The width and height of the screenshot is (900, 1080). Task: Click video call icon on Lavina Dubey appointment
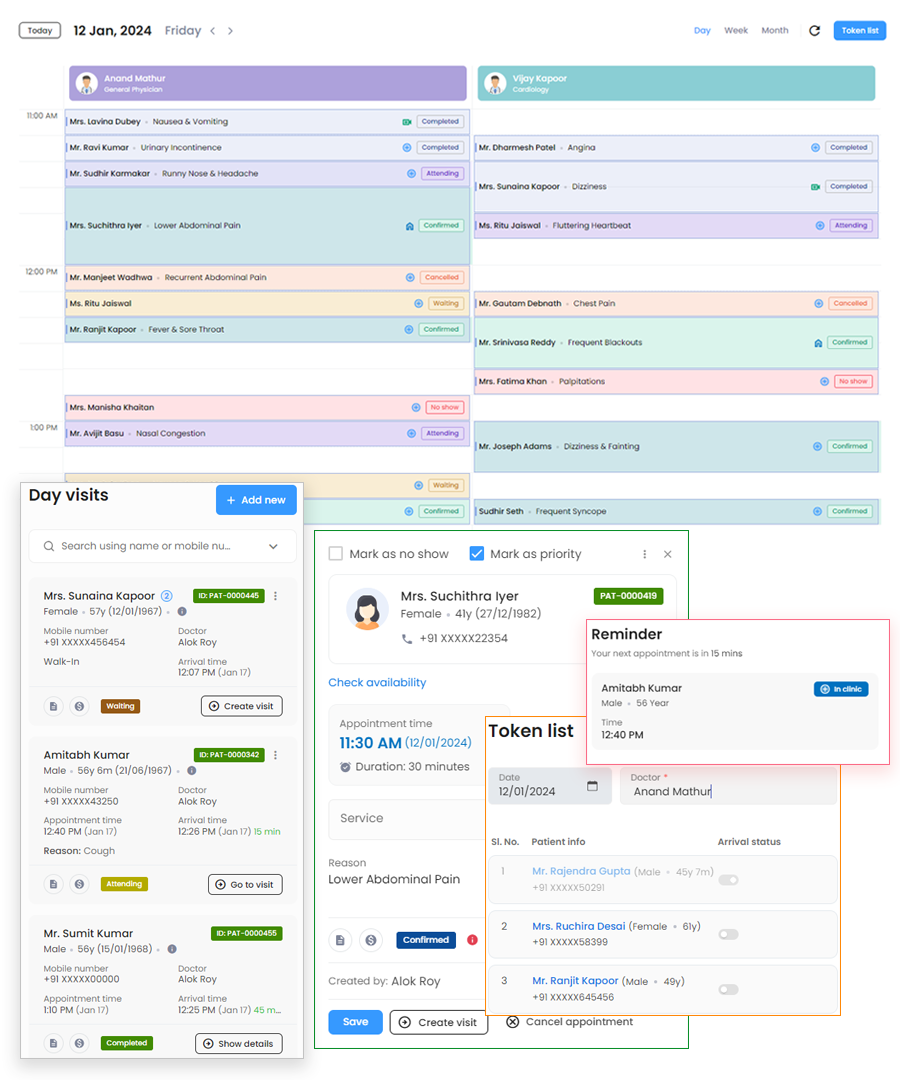coord(407,122)
